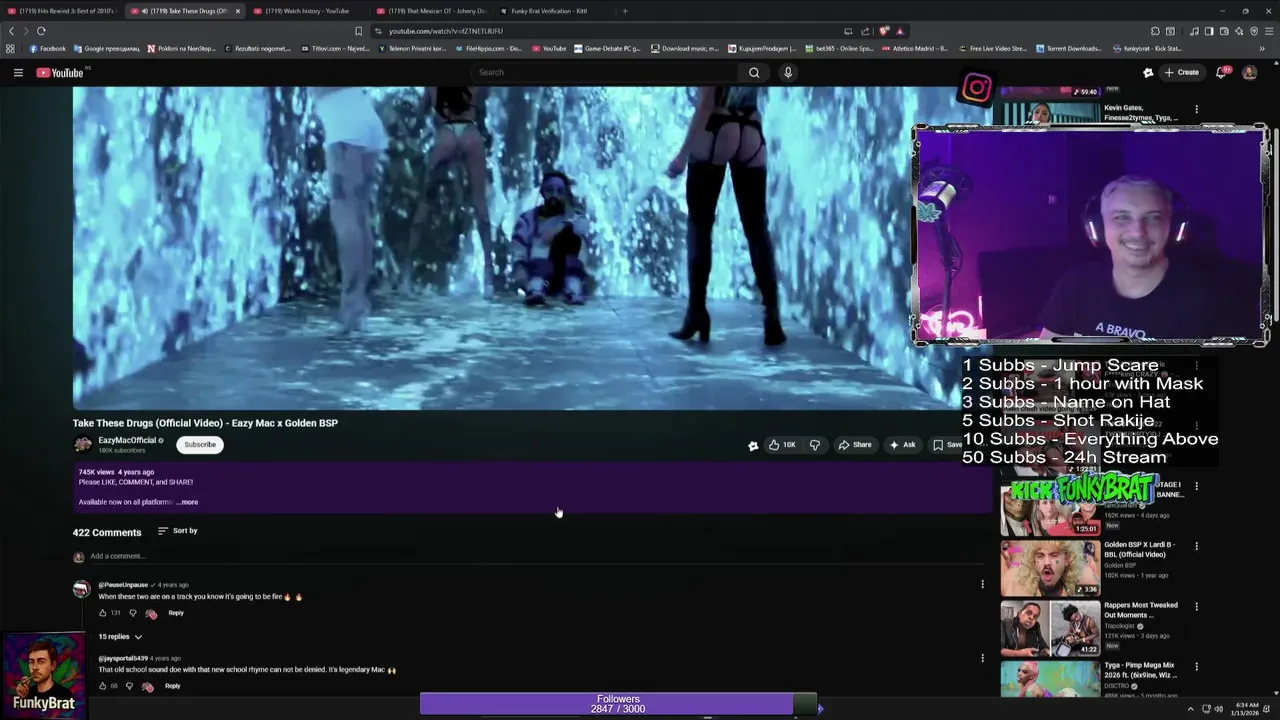Open the EazyMacOfficial channel avatar
The height and width of the screenshot is (720, 1280).
point(83,444)
